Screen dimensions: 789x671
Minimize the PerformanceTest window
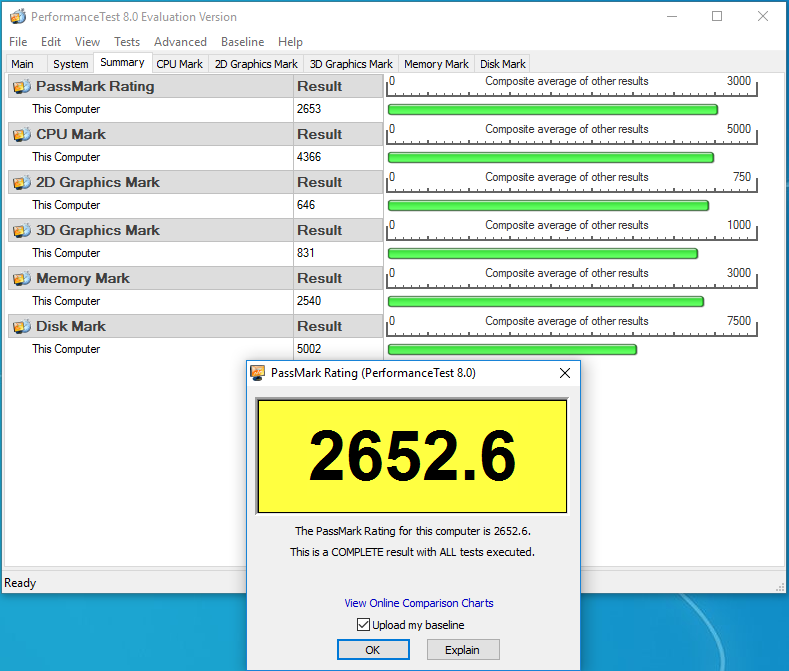click(672, 16)
